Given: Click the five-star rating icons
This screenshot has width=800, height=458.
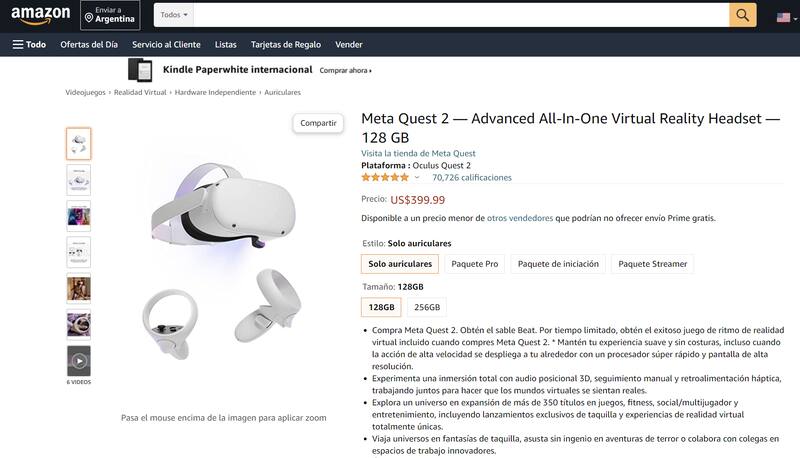Looking at the screenshot, I should click(x=385, y=177).
